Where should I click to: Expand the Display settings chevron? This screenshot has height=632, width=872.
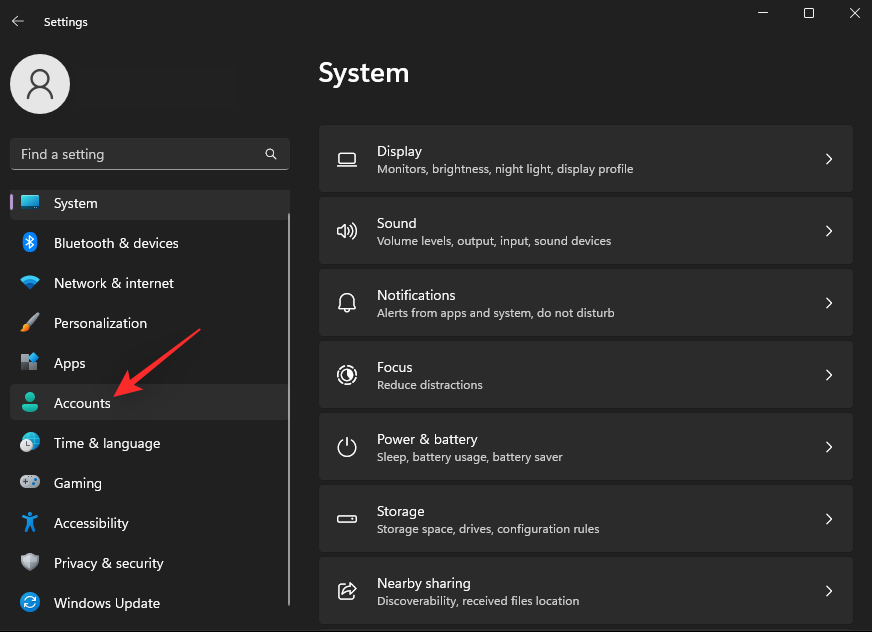[x=829, y=159]
